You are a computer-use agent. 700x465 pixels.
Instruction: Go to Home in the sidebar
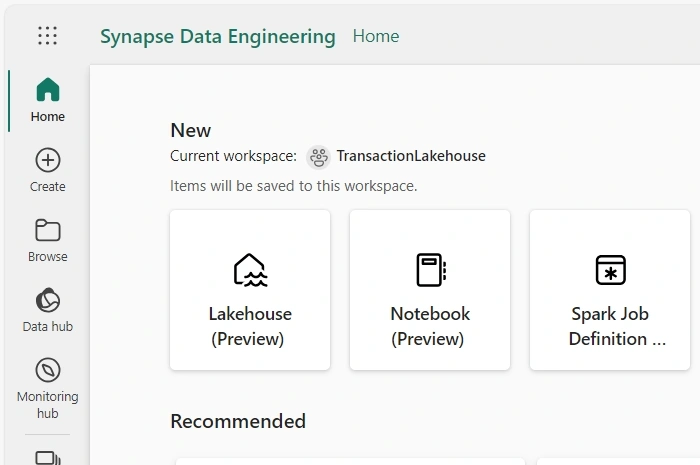[48, 100]
